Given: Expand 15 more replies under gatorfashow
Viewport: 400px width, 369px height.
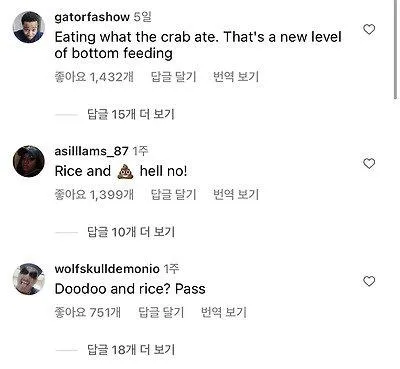Looking at the screenshot, I should [131, 114].
